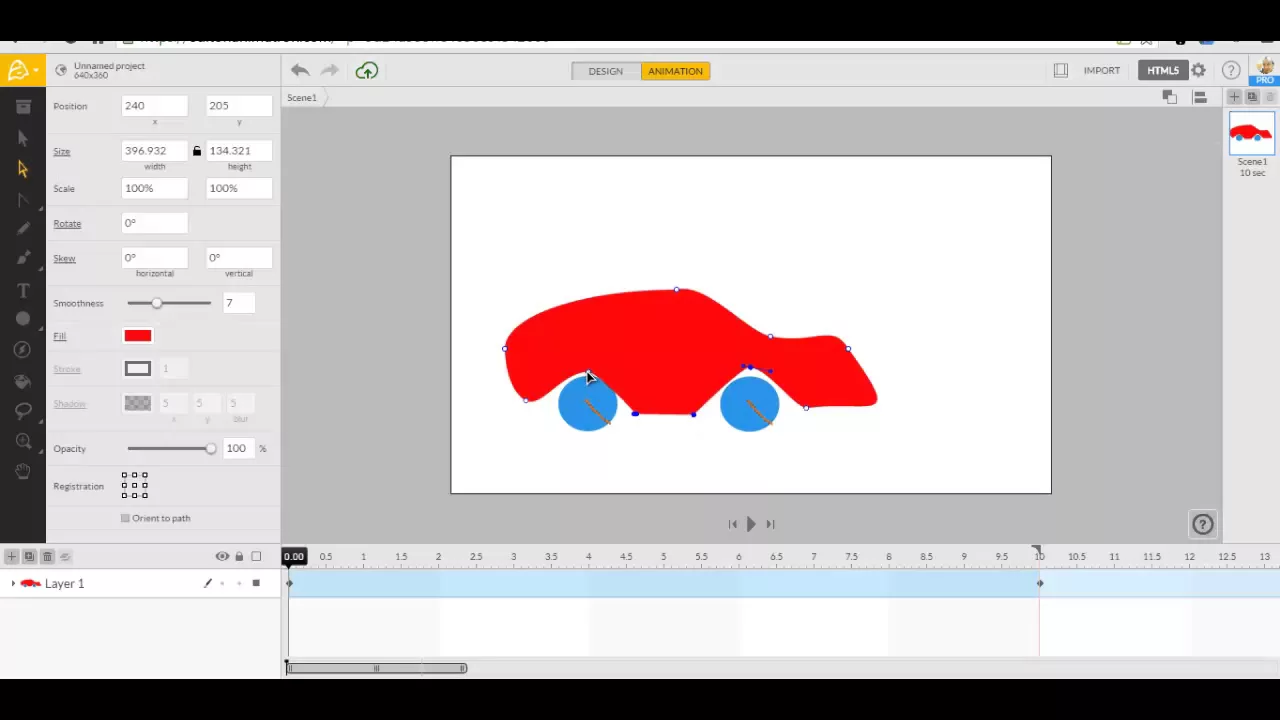Go to previous frame
Viewport: 1280px width, 720px height.
733,524
